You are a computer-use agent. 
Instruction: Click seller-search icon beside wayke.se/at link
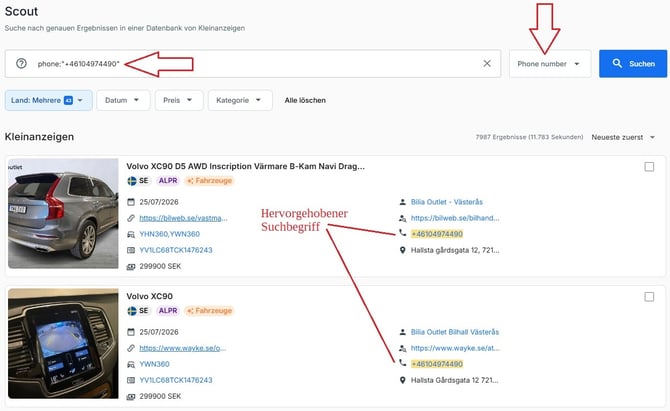point(402,348)
